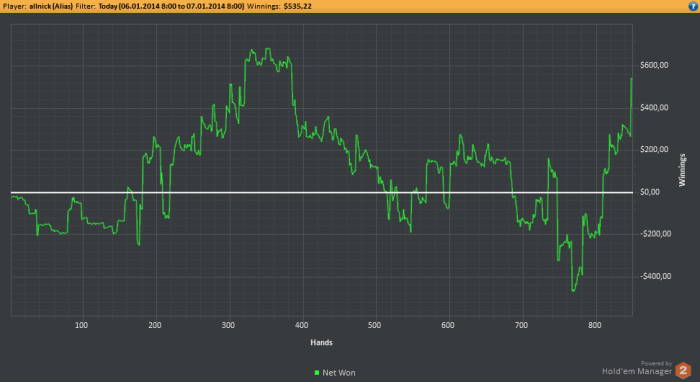Image resolution: width=700 pixels, height=382 pixels.
Task: Click the Powered by Hold'em Manager text
Action: 637,368
